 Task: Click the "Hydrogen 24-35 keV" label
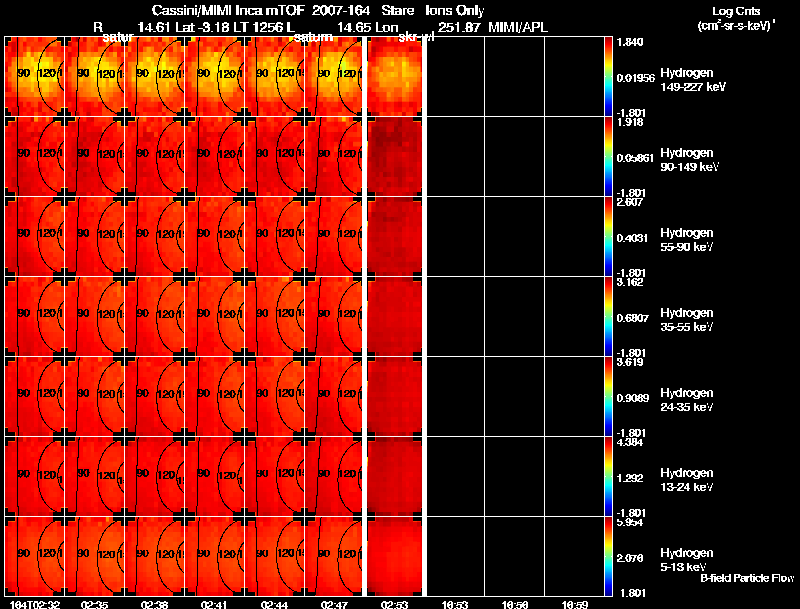pos(687,400)
